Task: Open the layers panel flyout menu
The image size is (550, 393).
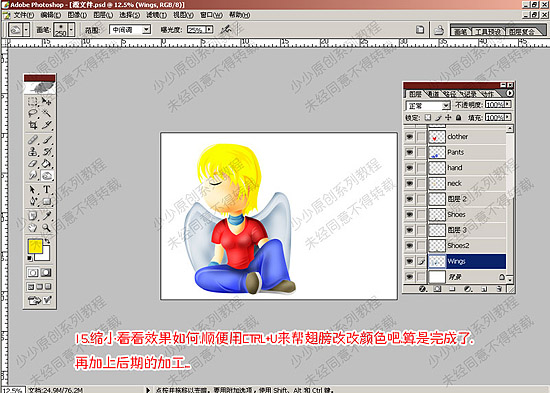Action: pyautogui.click(x=509, y=93)
